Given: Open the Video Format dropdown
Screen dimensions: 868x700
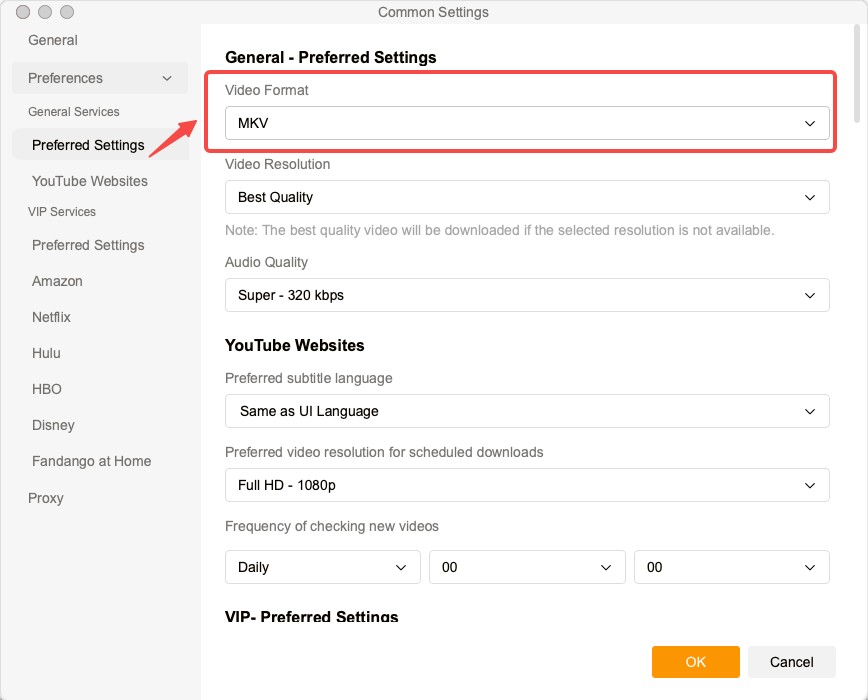Looking at the screenshot, I should coord(527,123).
